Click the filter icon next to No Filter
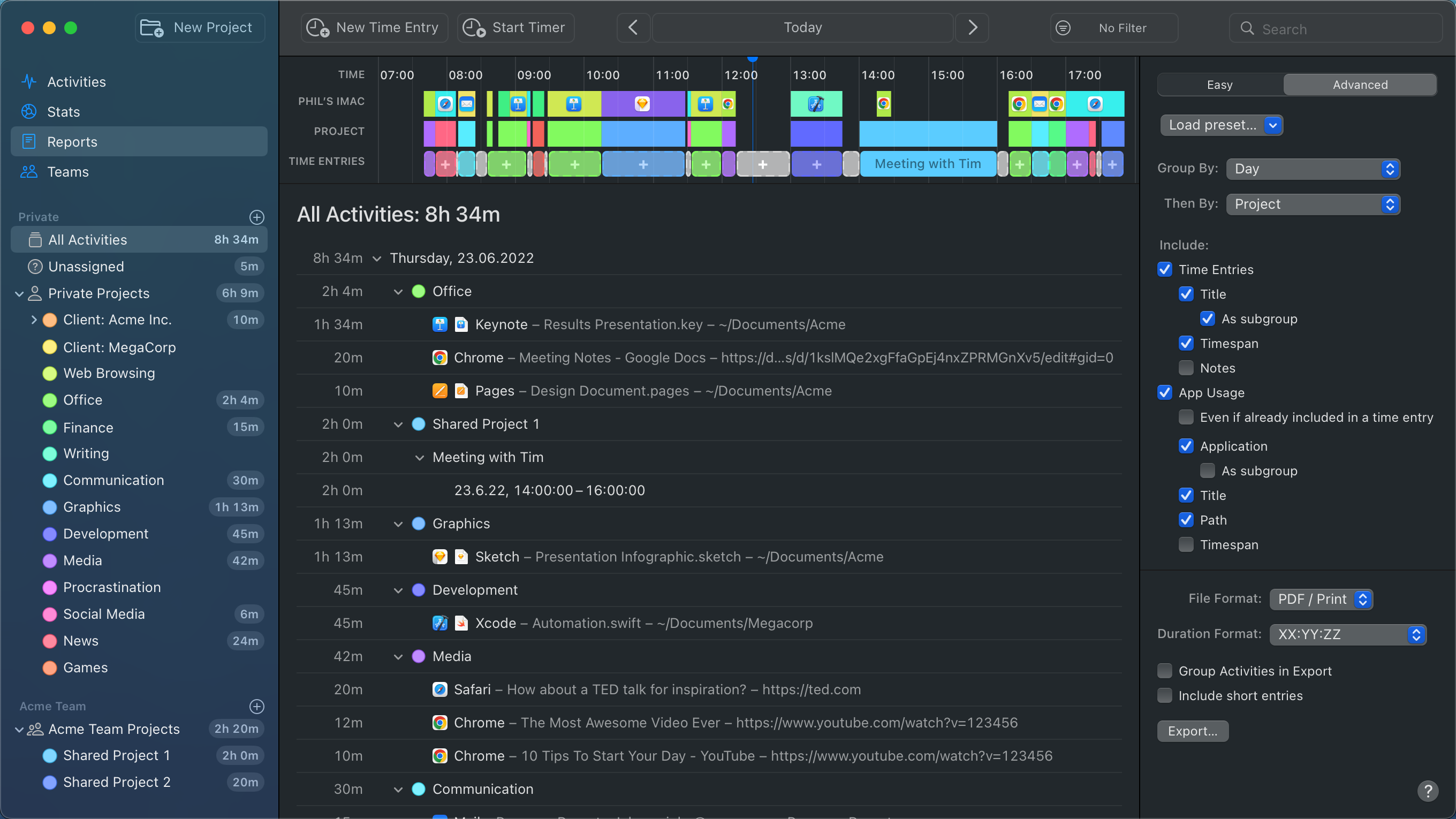This screenshot has width=1456, height=819. [1063, 28]
